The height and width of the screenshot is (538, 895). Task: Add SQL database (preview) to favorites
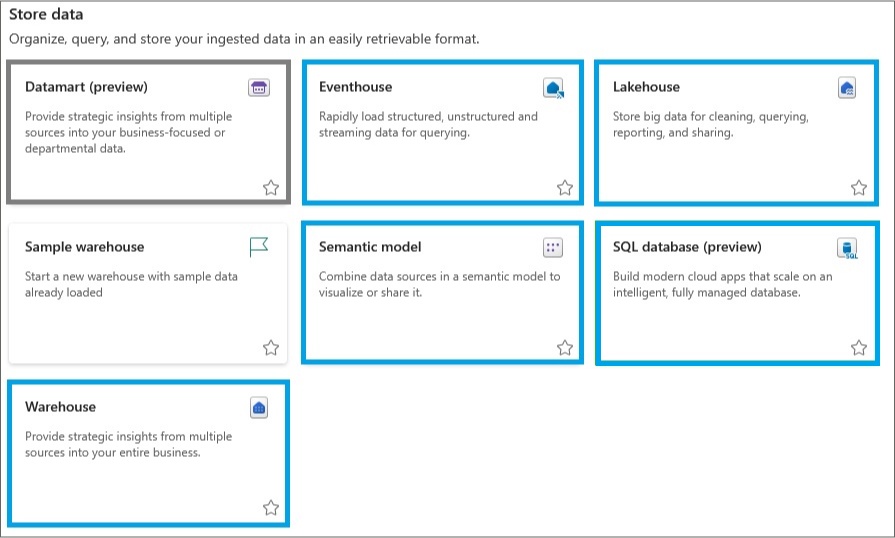858,348
